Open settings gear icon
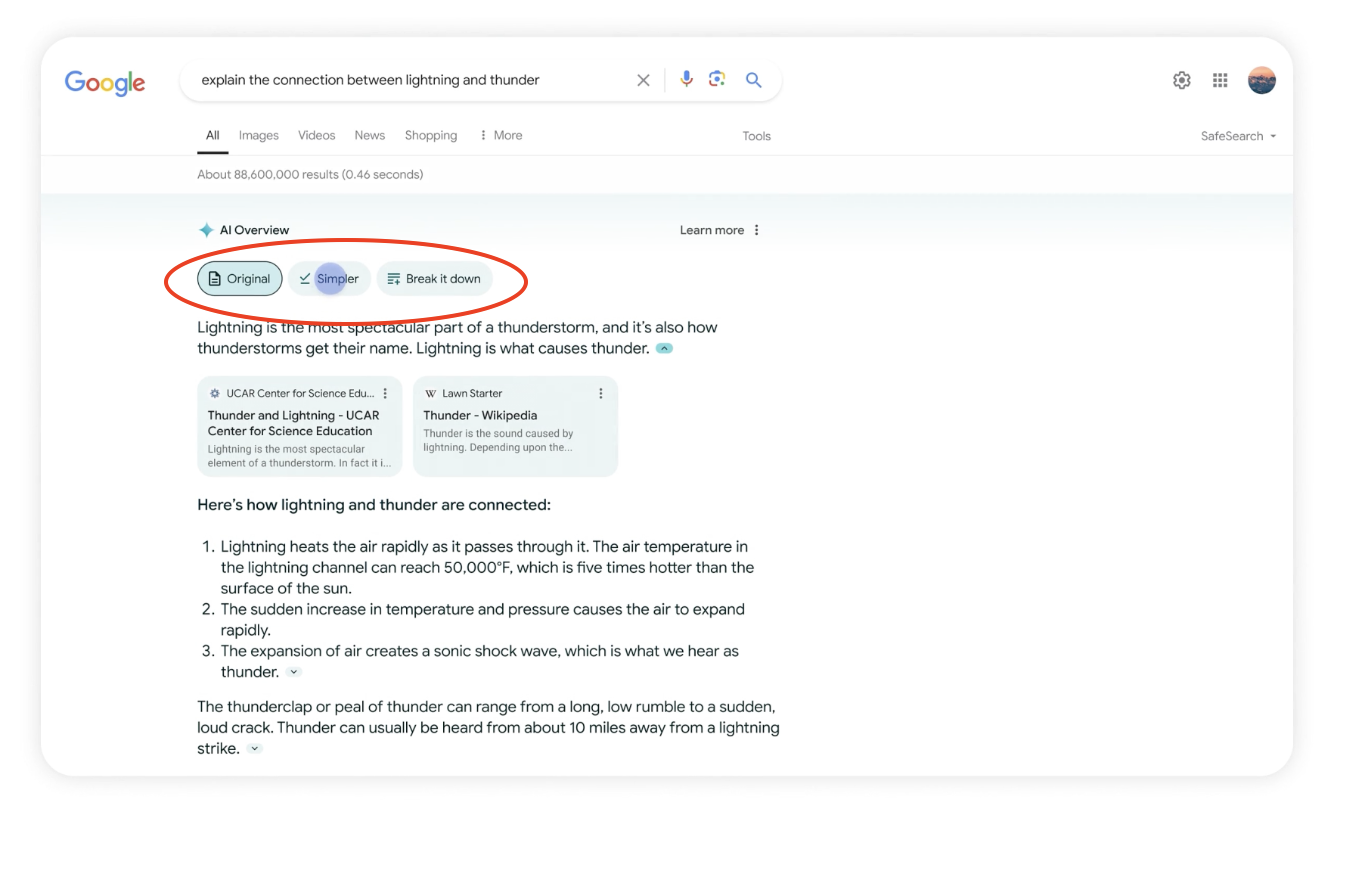 coord(1182,80)
